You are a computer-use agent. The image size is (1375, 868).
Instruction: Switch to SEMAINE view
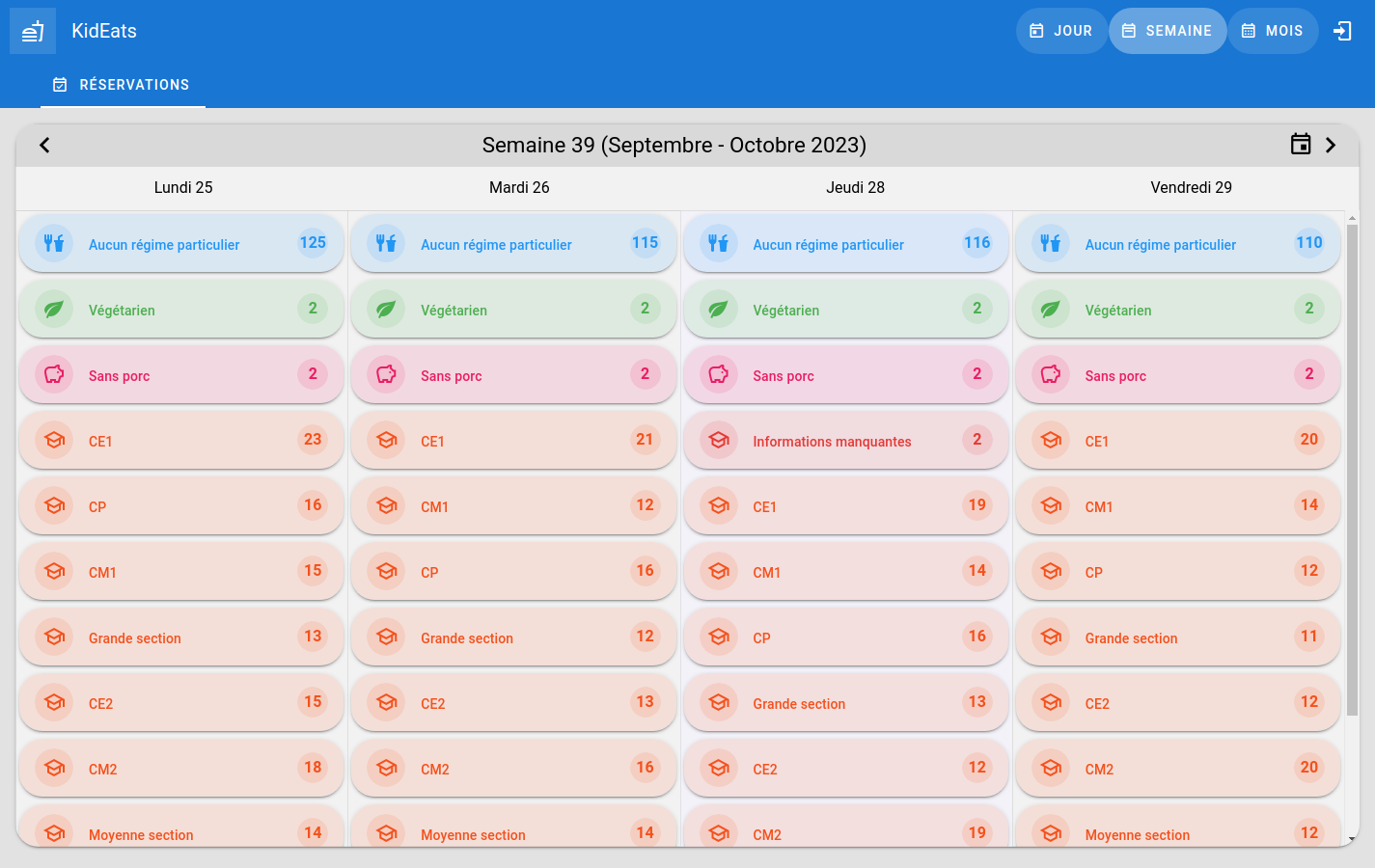pos(1168,31)
